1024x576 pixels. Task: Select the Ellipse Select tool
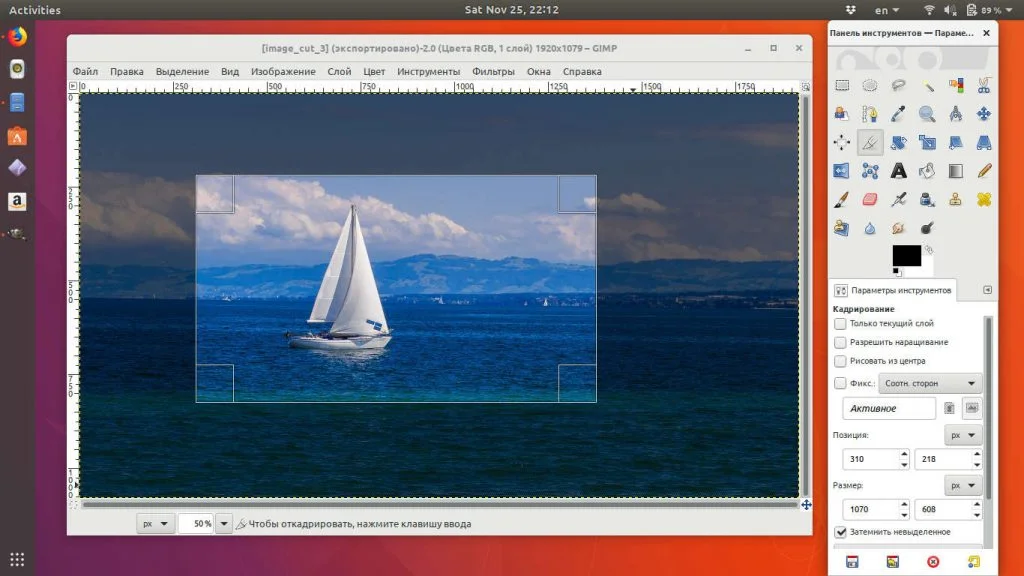coord(870,86)
